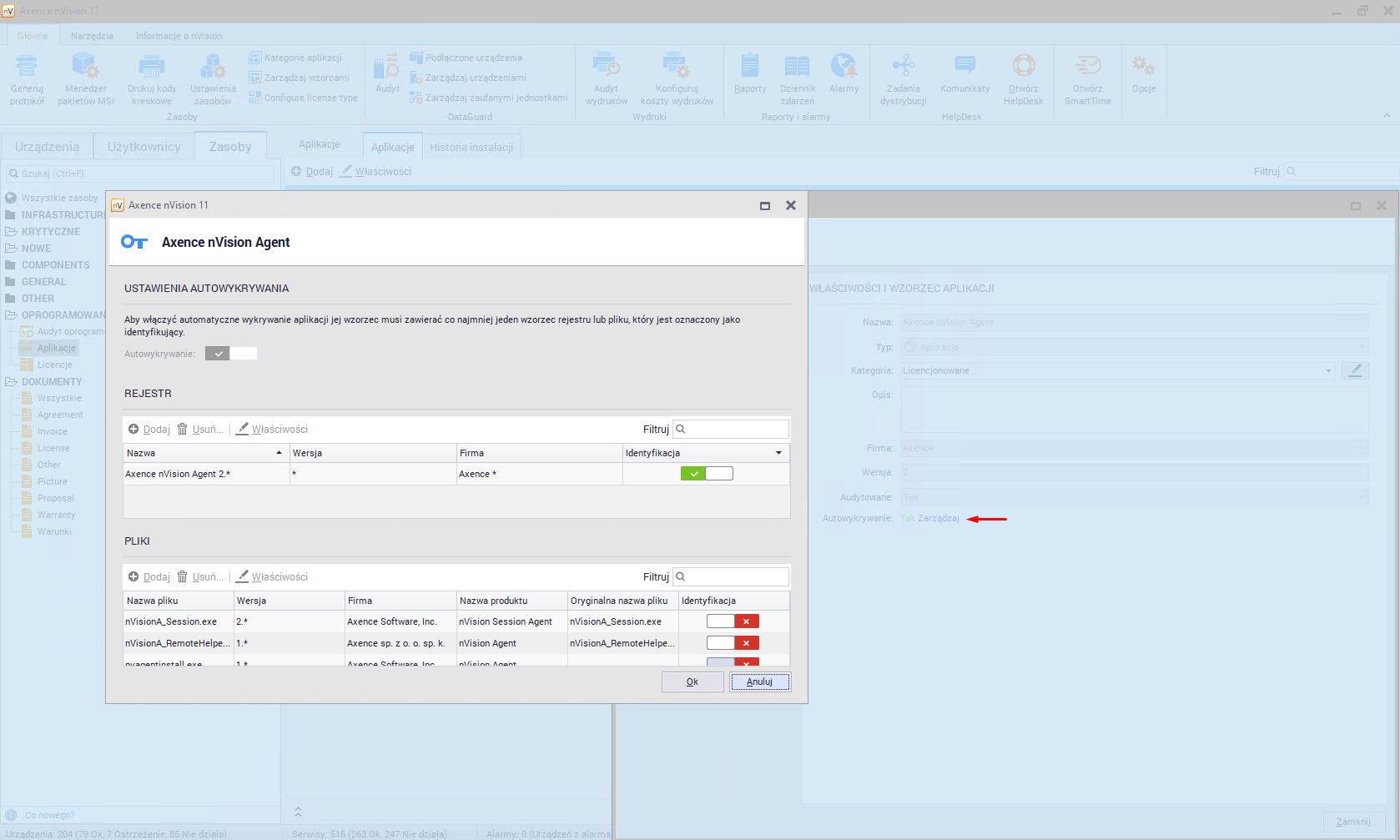Enable identification for nVisionA_RemoteHelper file

click(732, 643)
